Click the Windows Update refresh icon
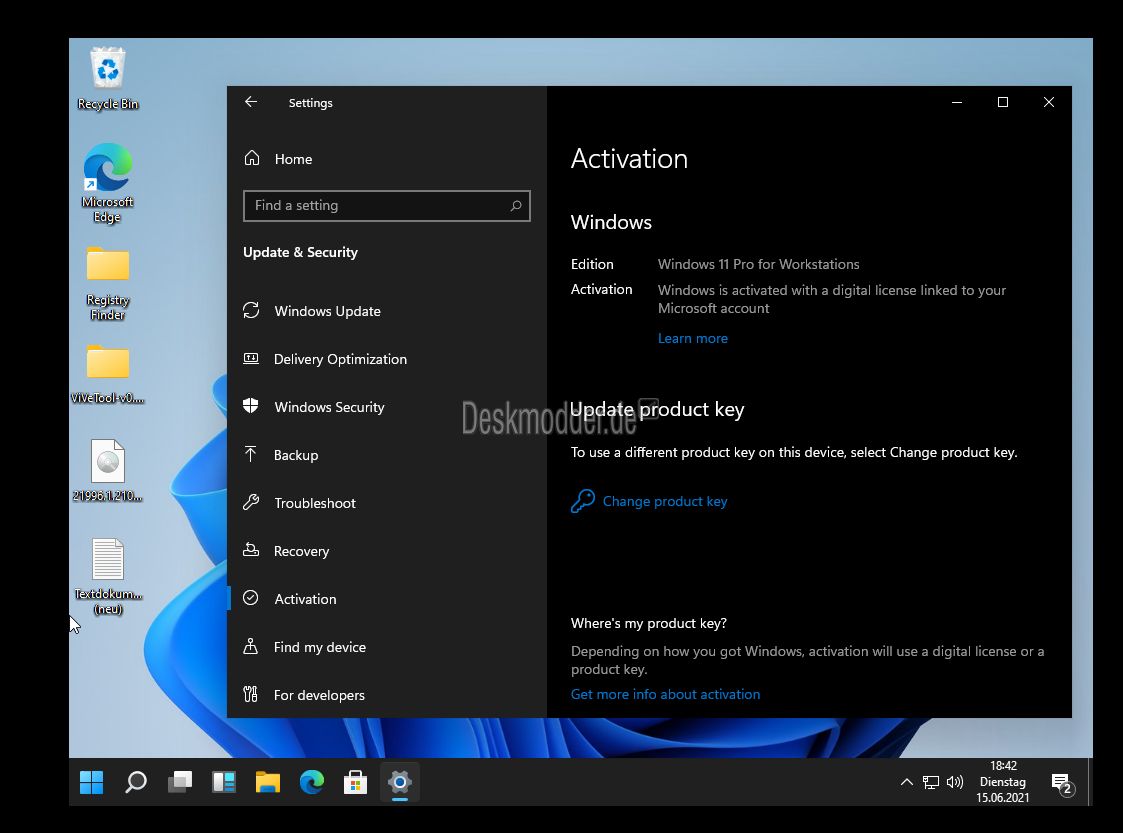The height and width of the screenshot is (833, 1123). (251, 310)
